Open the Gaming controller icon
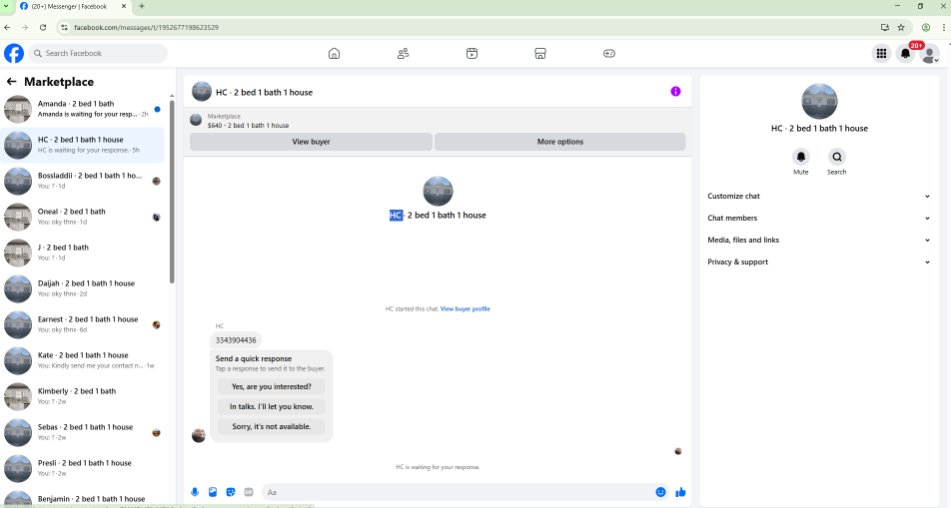 click(x=609, y=53)
